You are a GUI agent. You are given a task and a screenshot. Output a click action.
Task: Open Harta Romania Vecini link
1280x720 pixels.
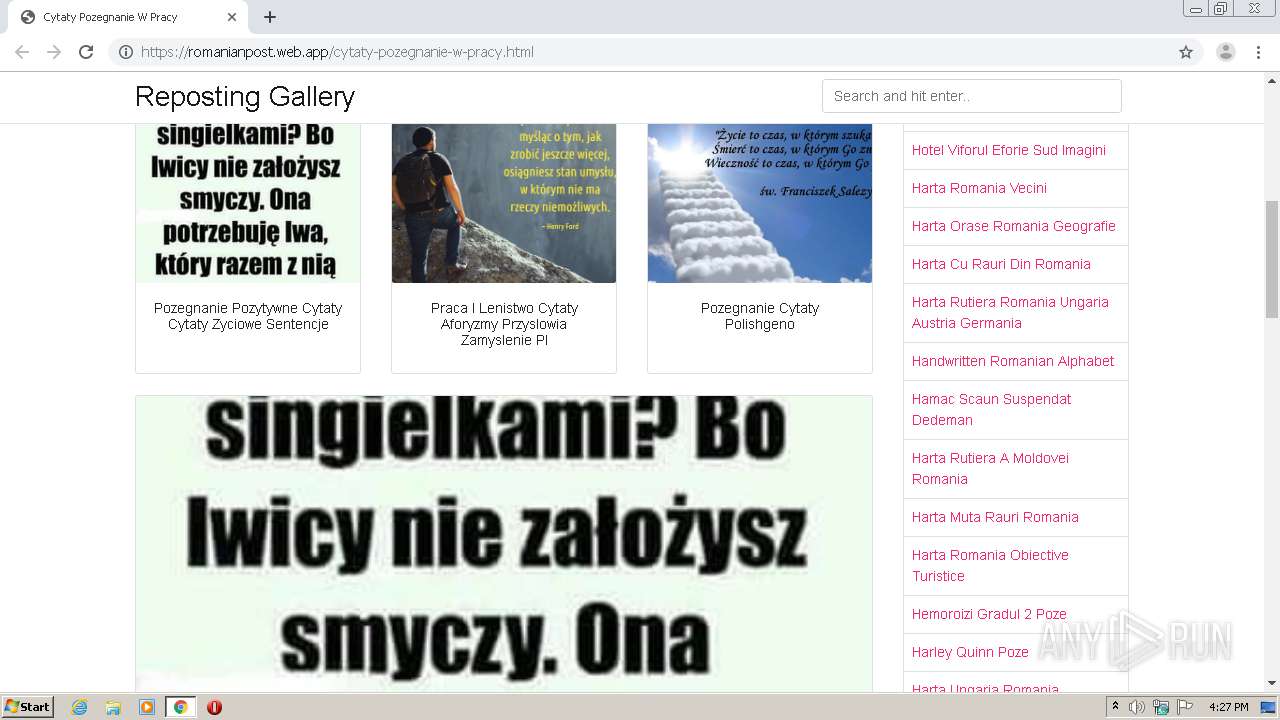pos(979,188)
